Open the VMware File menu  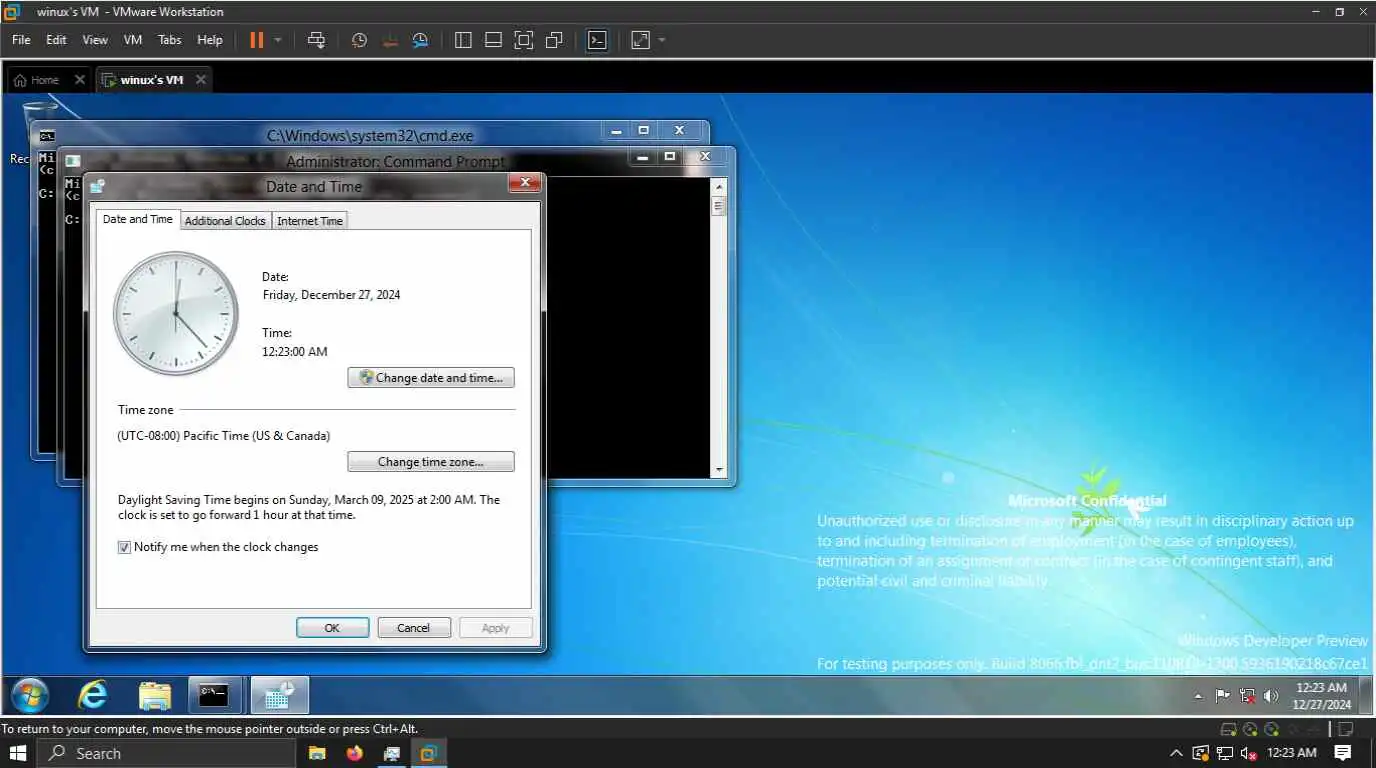(x=21, y=40)
